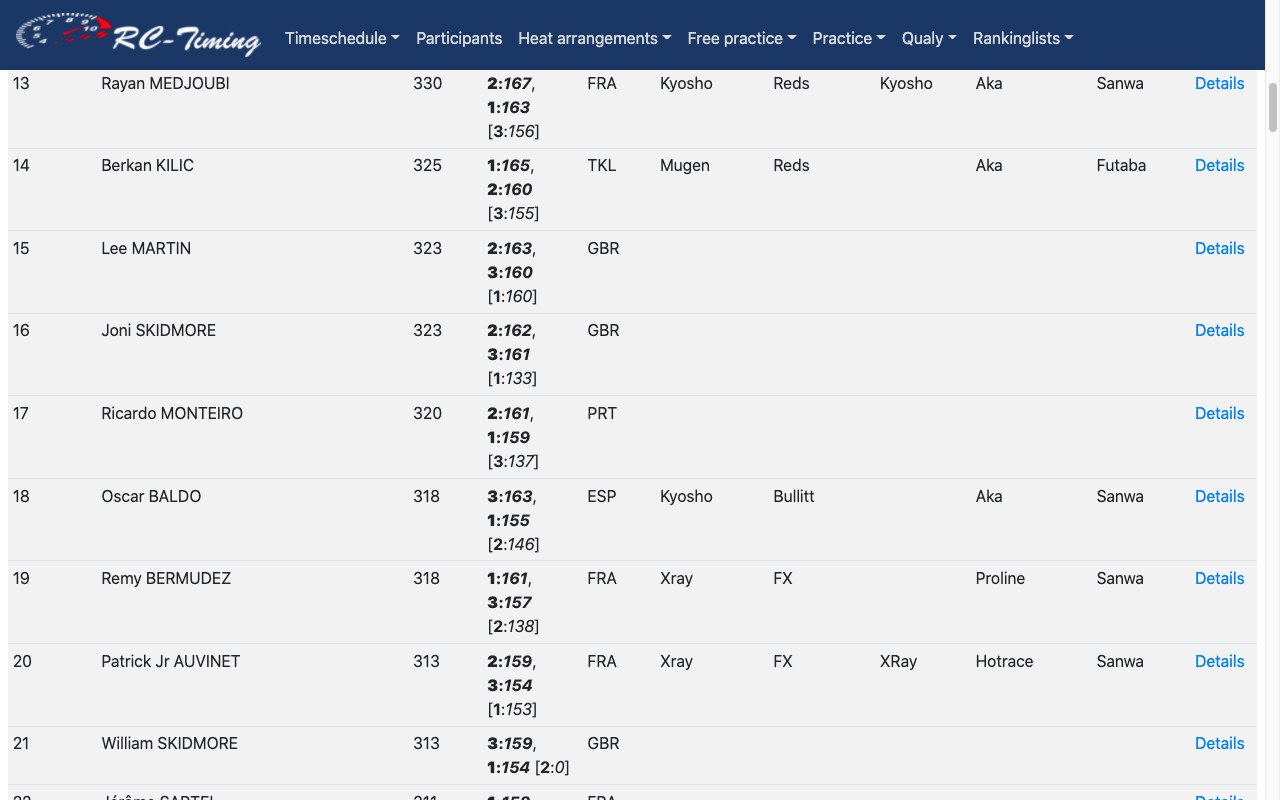
Task: Open Details link for Lee MARTIN
Action: click(1219, 248)
